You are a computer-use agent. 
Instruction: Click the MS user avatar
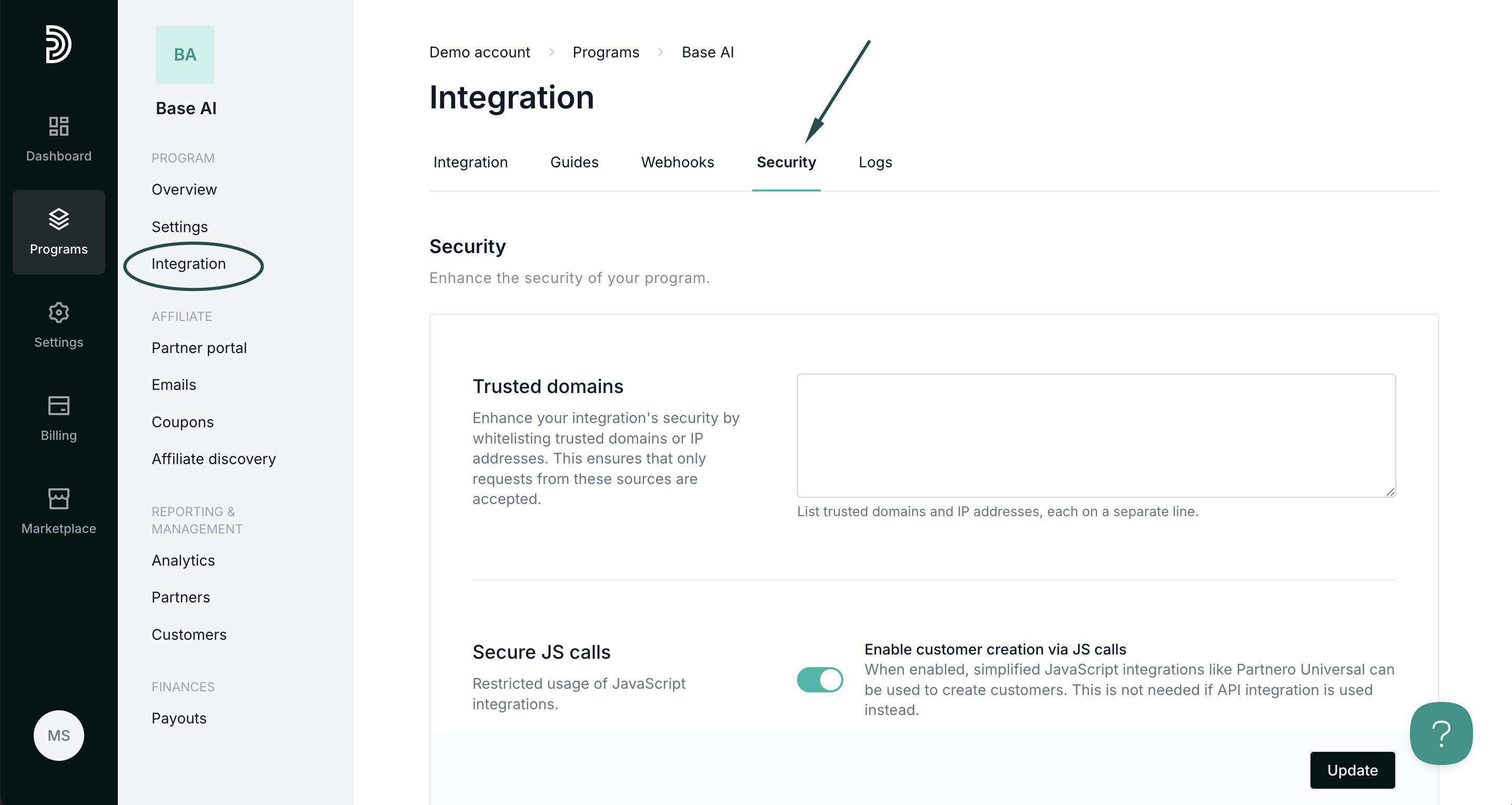59,736
